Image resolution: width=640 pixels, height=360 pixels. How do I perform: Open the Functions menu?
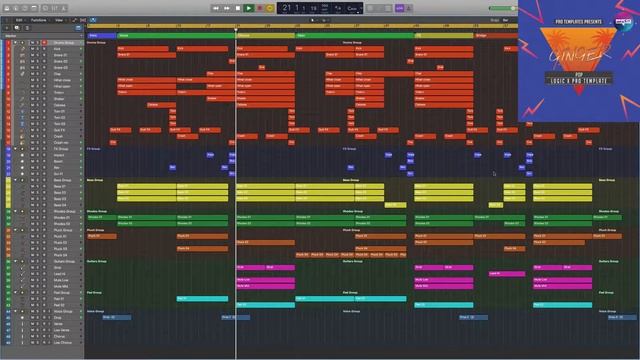pos(39,20)
